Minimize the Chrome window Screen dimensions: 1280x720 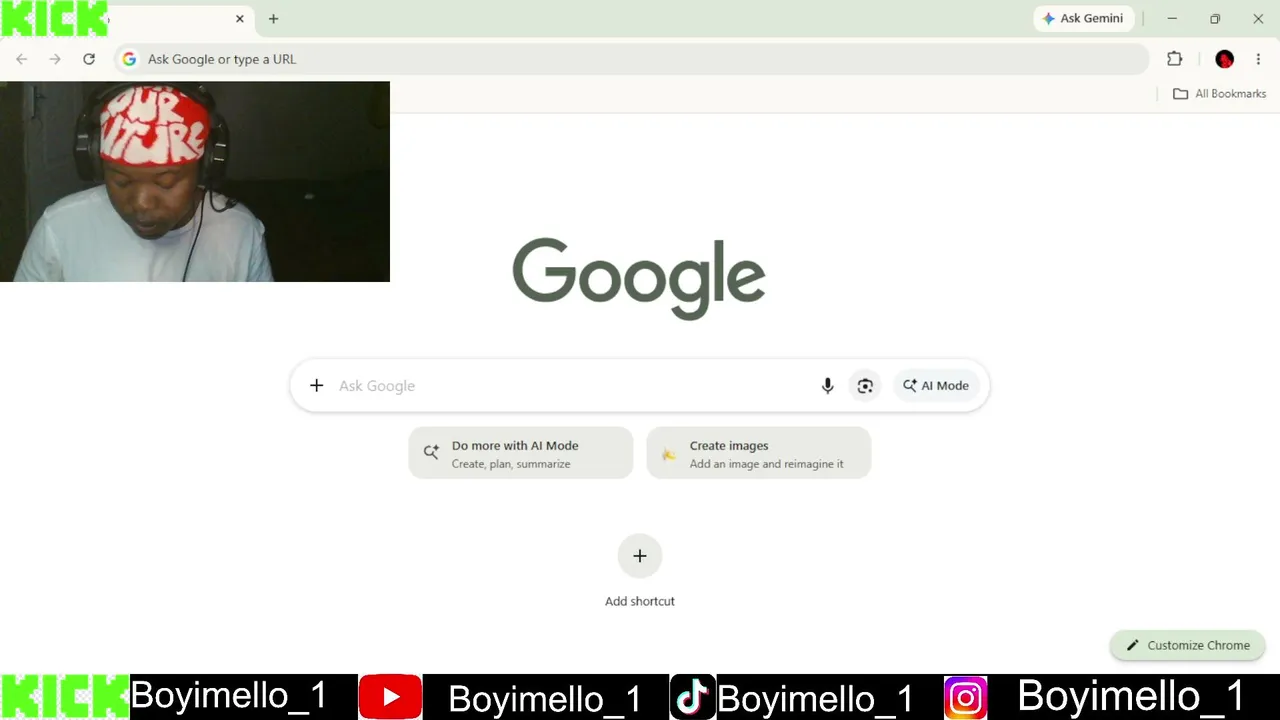click(1172, 19)
